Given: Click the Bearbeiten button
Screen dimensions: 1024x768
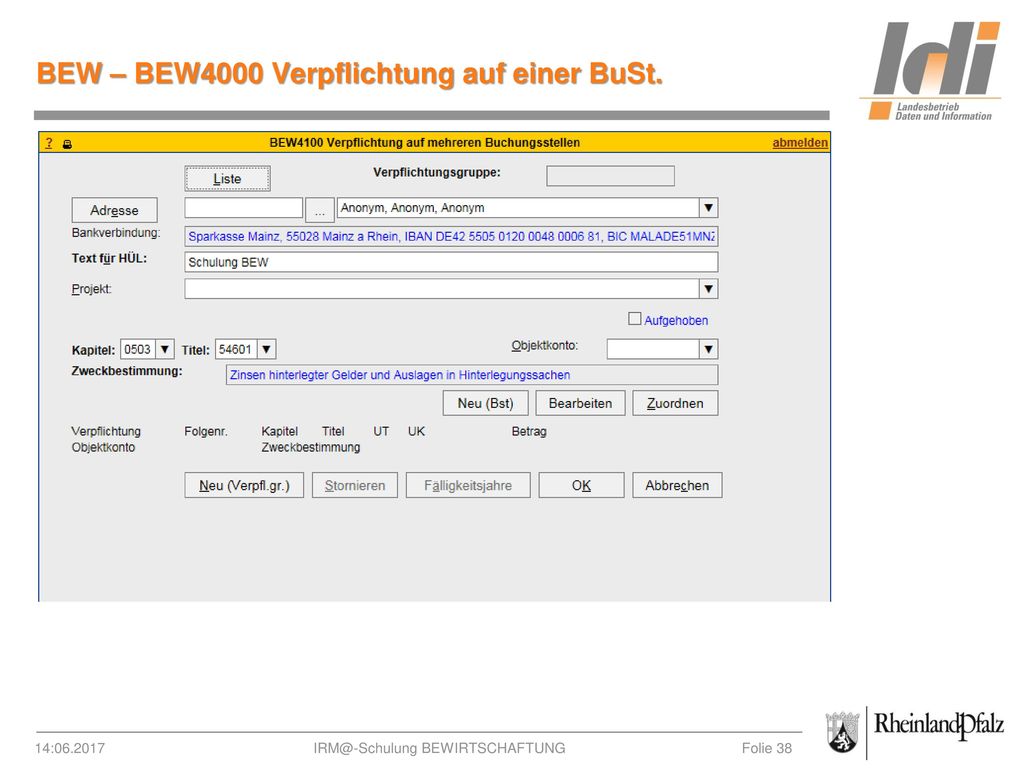Looking at the screenshot, I should point(580,403).
